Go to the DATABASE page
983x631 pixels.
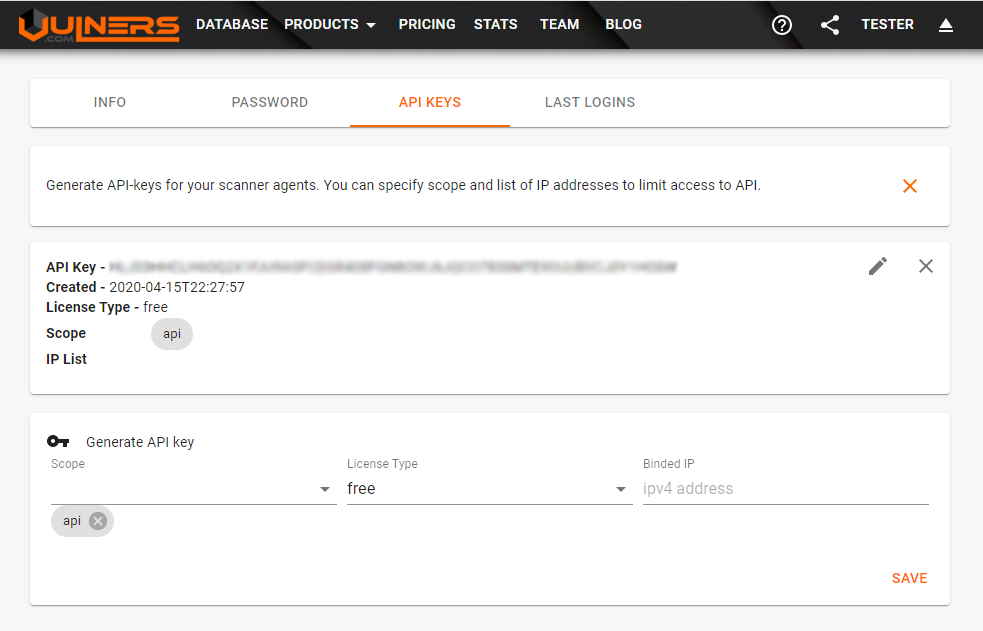point(232,25)
